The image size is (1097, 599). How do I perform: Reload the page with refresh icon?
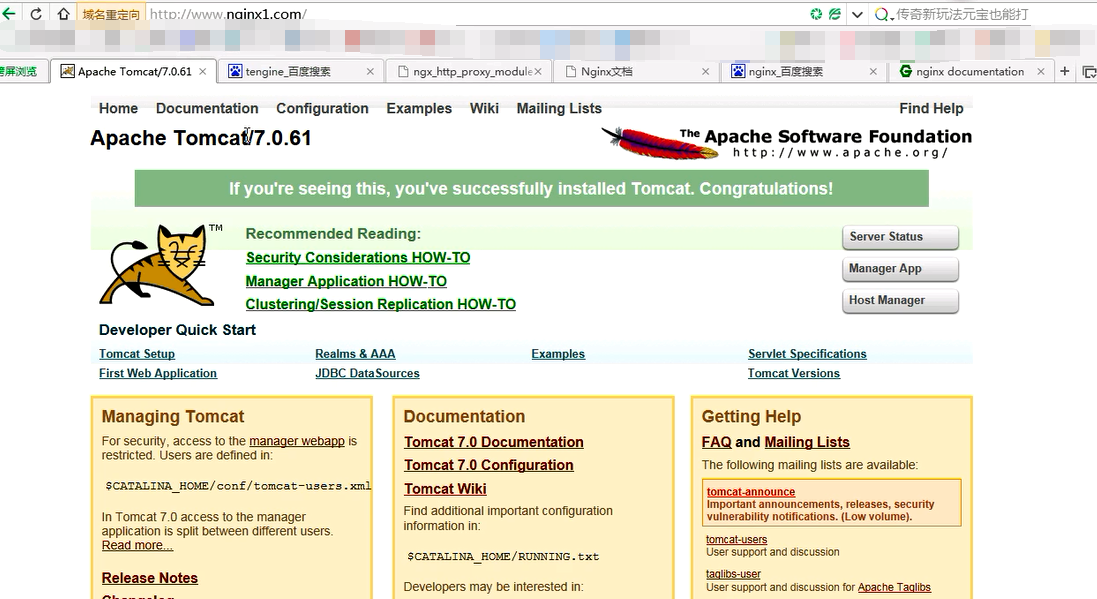click(36, 13)
